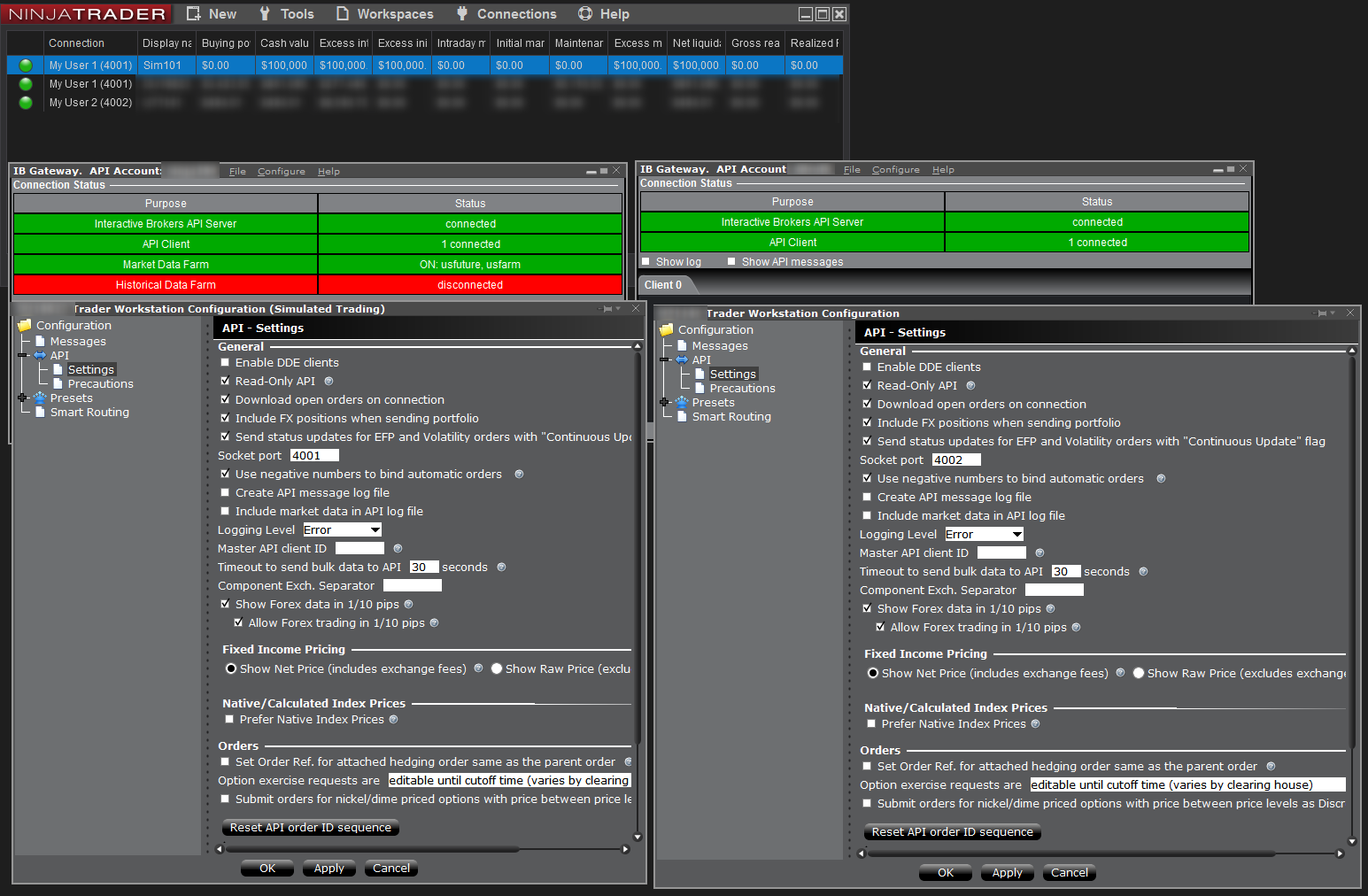Viewport: 1368px width, 896px height.
Task: Toggle Read-Only API in port 4001 window
Action: pos(225,382)
